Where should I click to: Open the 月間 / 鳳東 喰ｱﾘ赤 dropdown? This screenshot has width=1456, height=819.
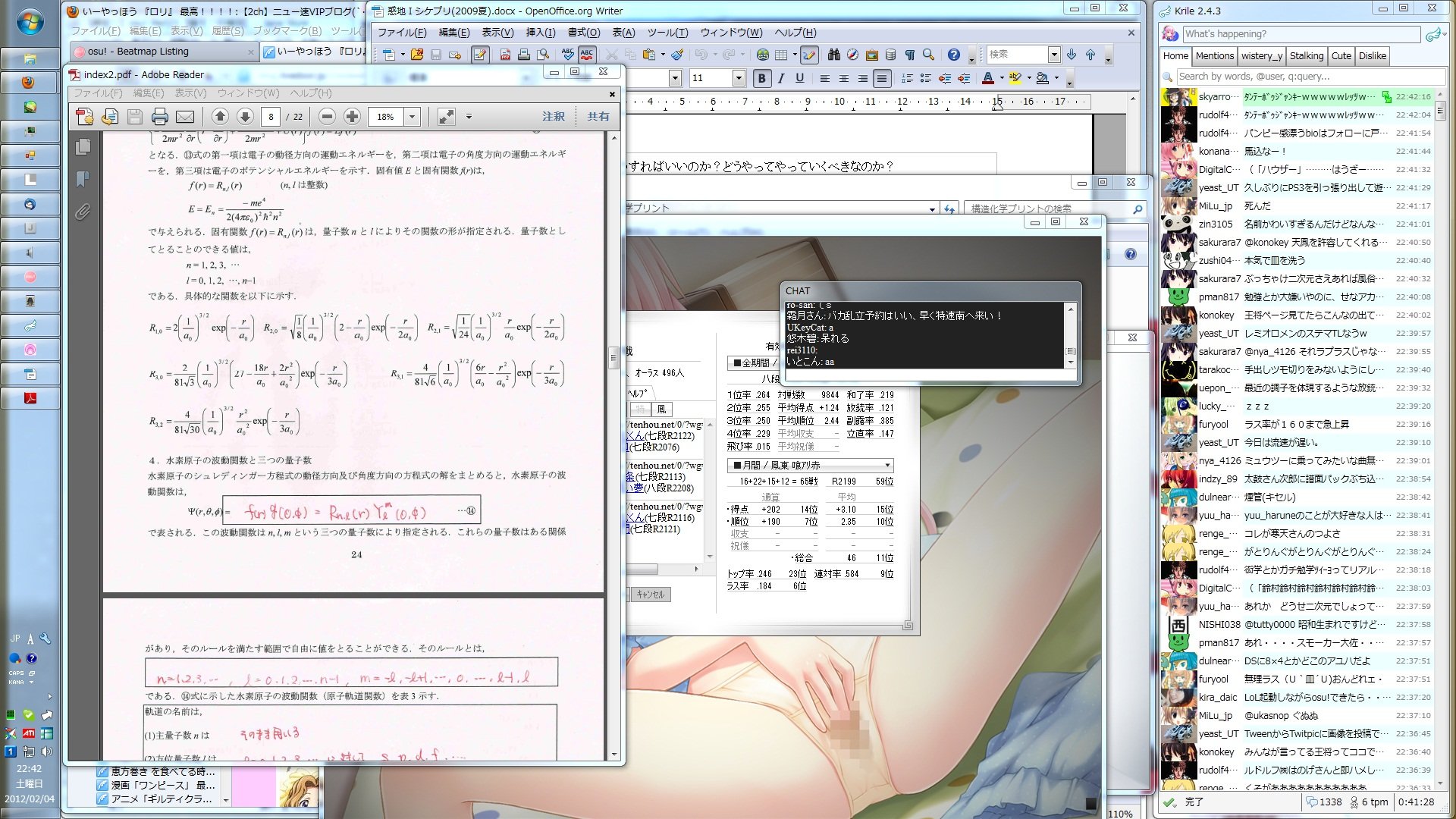[x=810, y=465]
